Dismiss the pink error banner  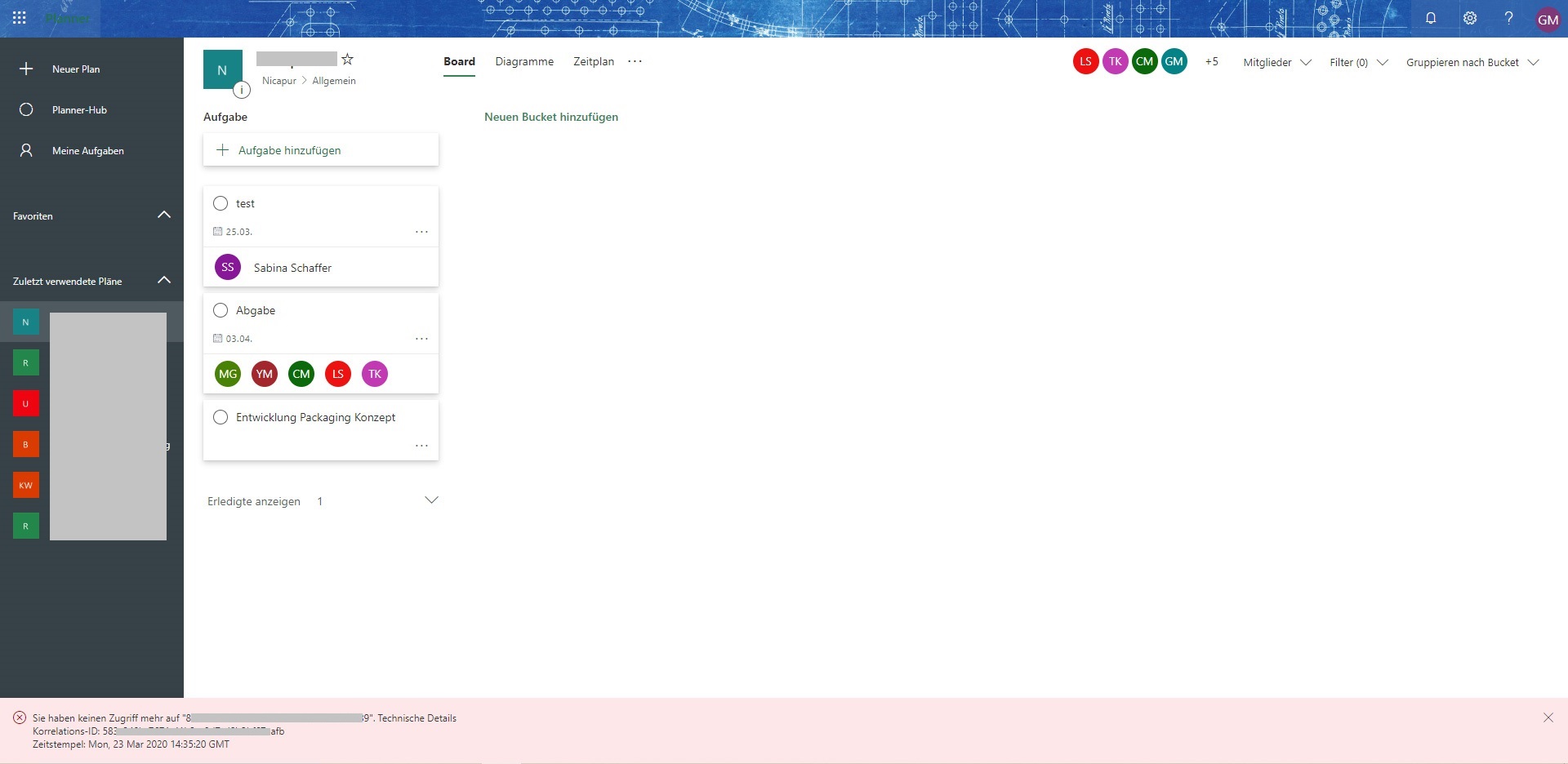(x=1548, y=717)
